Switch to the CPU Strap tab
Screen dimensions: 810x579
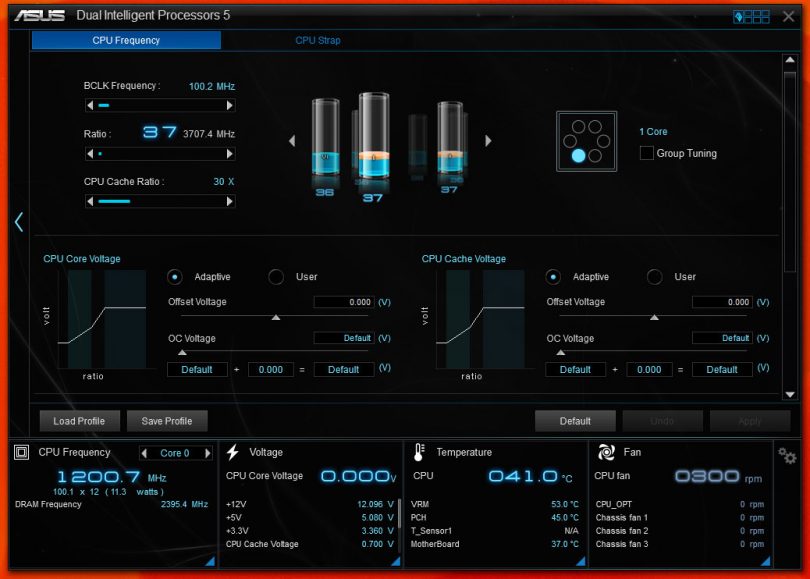(x=317, y=40)
